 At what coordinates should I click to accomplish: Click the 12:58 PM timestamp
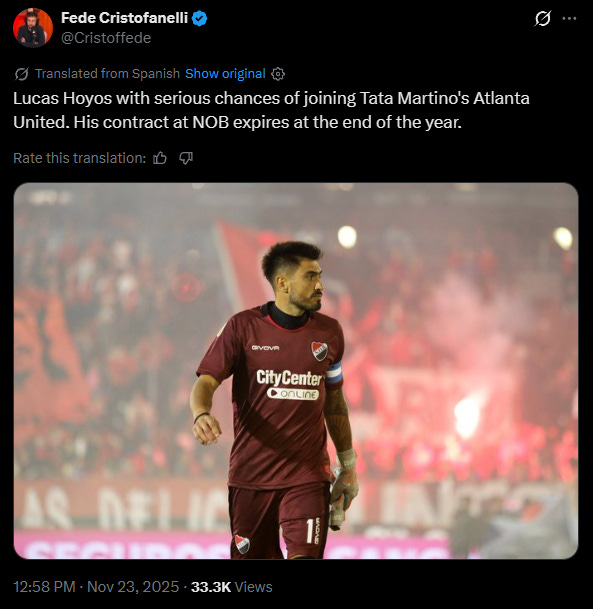[x=44, y=586]
